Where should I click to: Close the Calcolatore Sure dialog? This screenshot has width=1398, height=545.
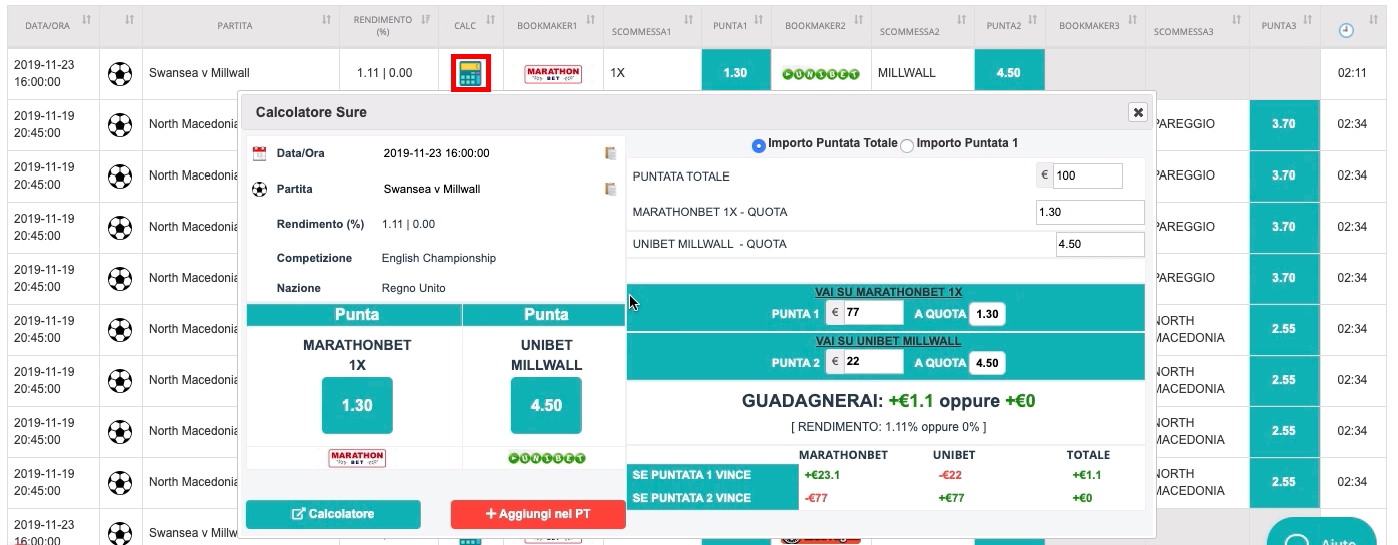1137,112
